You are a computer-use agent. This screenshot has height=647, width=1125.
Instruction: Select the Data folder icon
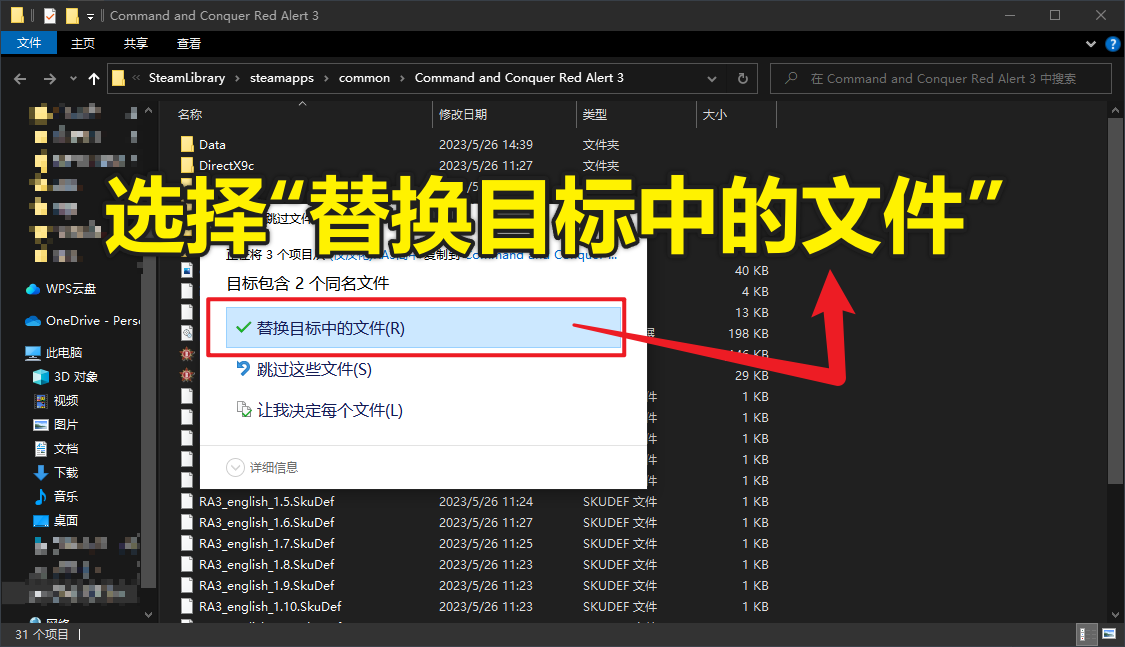pyautogui.click(x=187, y=144)
